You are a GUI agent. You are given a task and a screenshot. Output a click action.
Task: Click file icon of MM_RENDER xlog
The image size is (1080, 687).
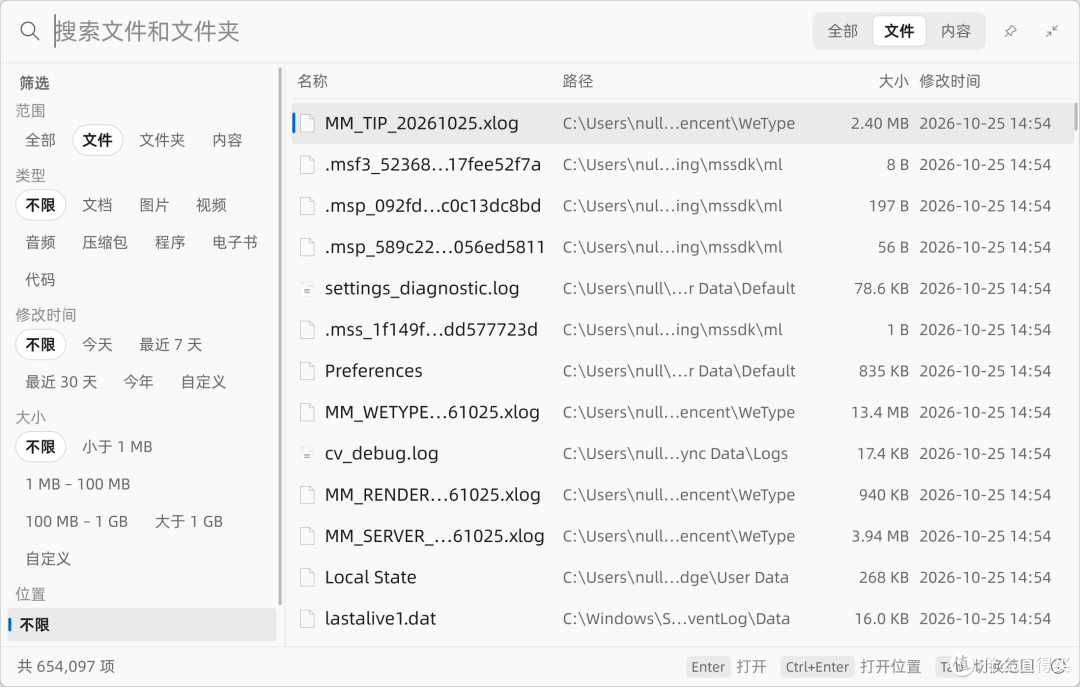point(307,495)
